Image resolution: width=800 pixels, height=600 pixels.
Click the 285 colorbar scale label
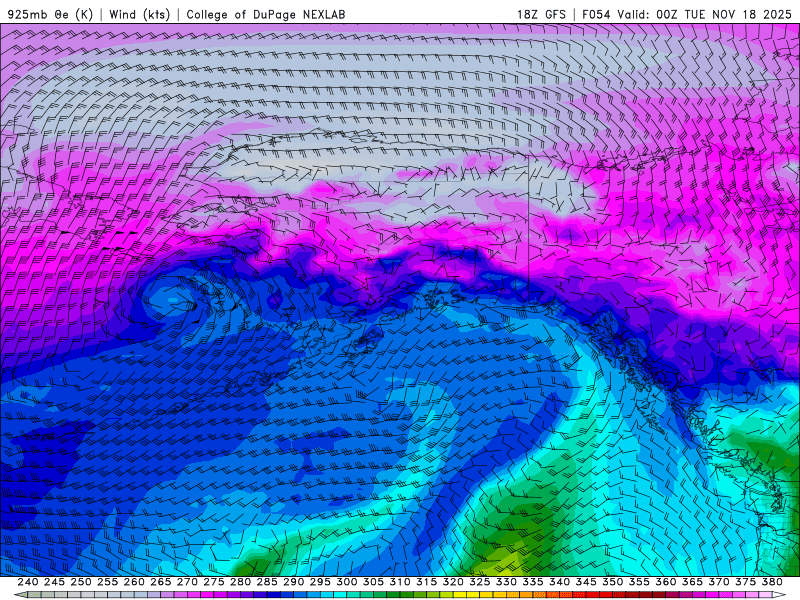[267, 582]
